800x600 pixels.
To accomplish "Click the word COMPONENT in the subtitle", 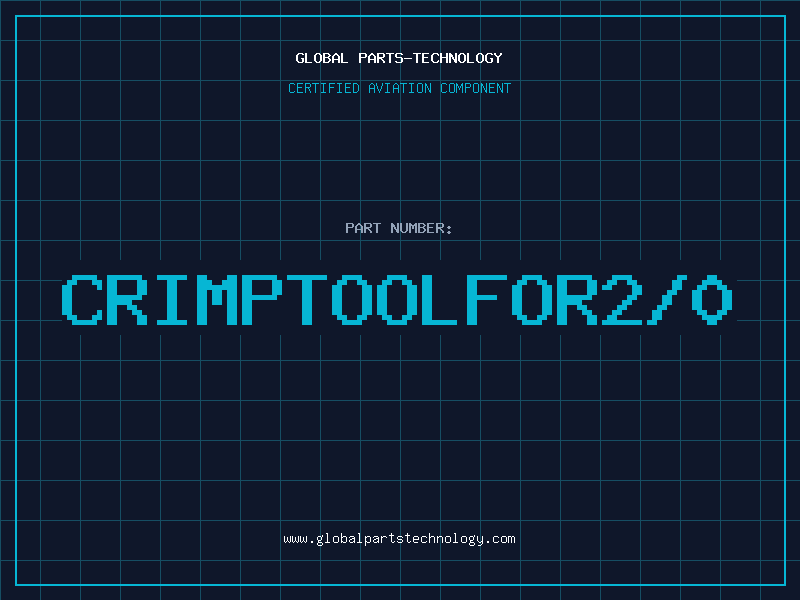I will coord(475,88).
